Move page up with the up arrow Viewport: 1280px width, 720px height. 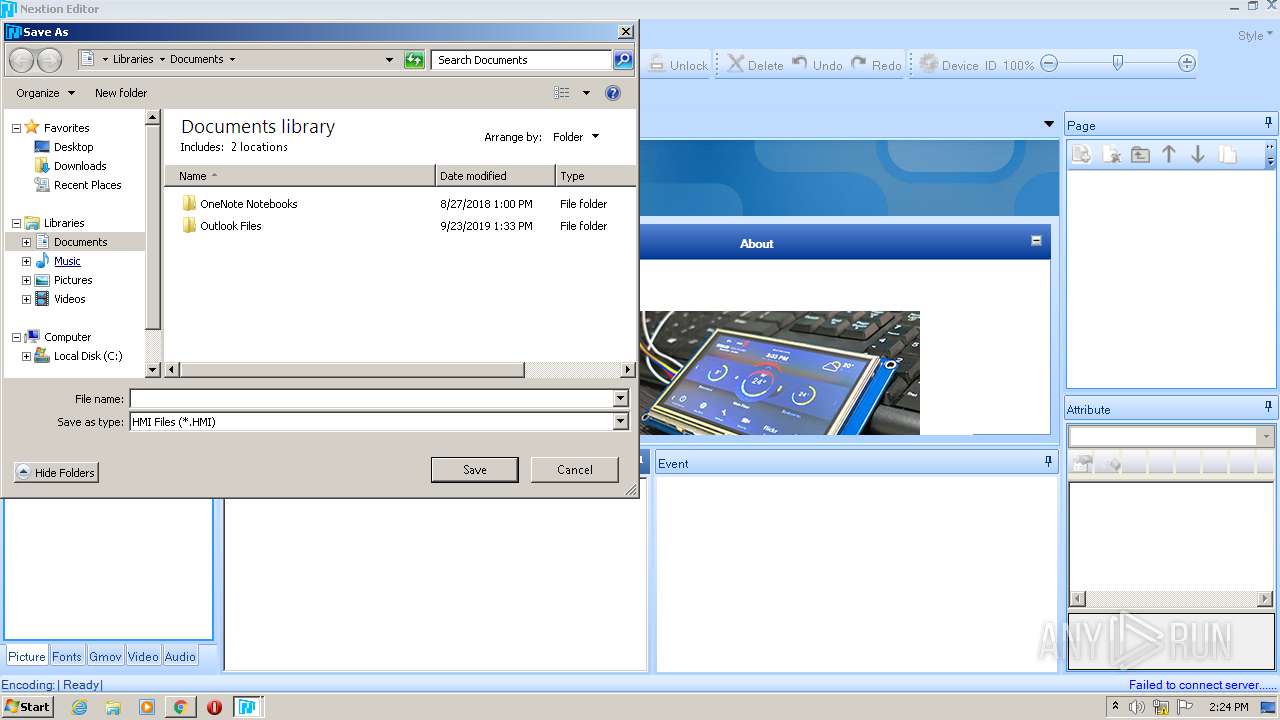click(x=1169, y=154)
